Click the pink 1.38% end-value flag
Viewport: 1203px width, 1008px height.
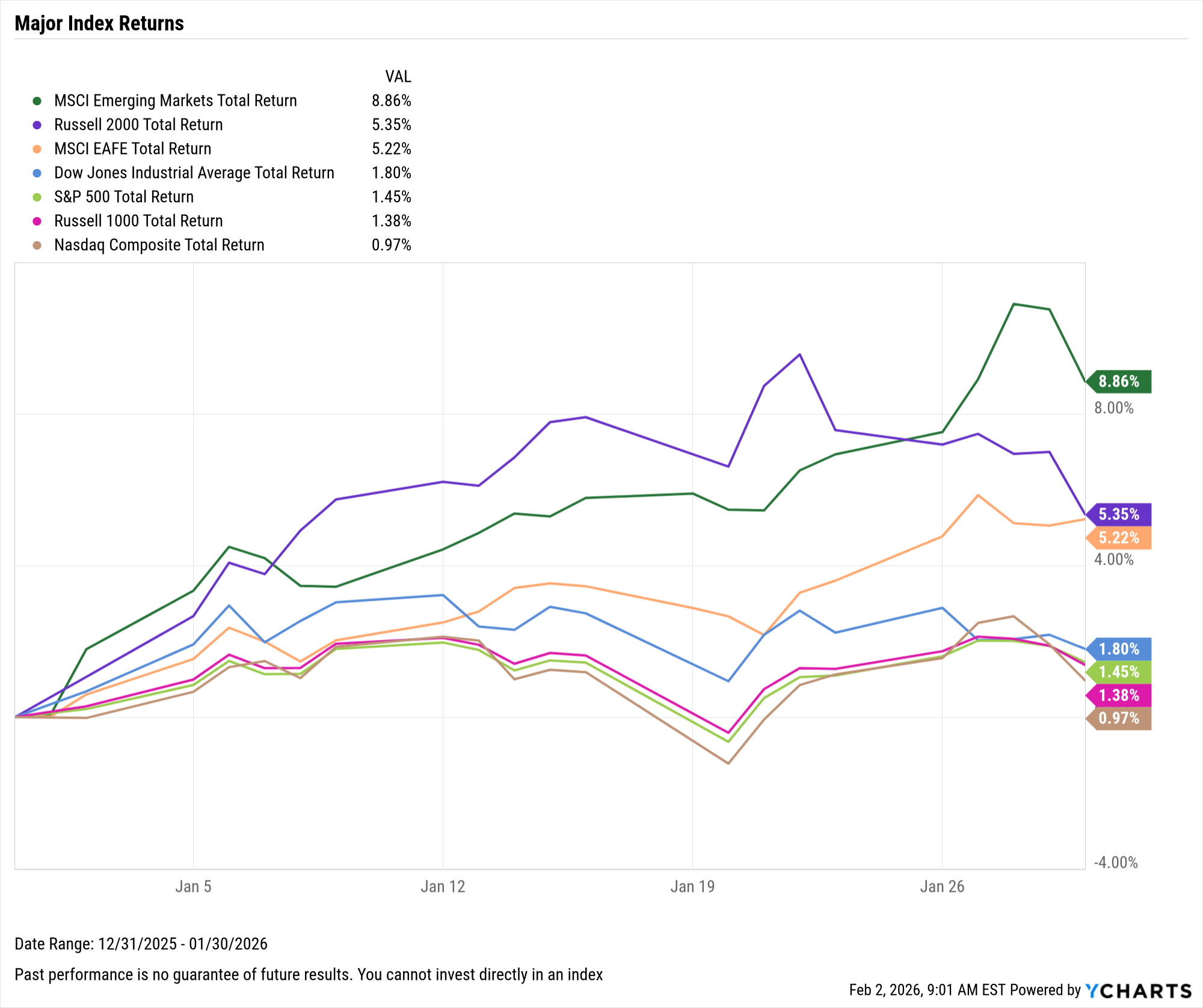pyautogui.click(x=1119, y=695)
